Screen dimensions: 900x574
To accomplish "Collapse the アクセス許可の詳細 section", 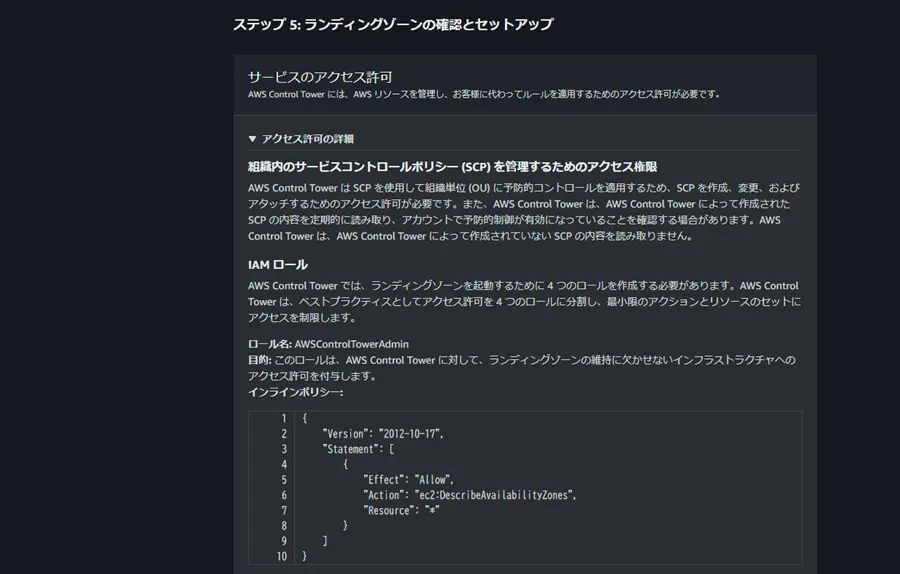I will coord(301,138).
